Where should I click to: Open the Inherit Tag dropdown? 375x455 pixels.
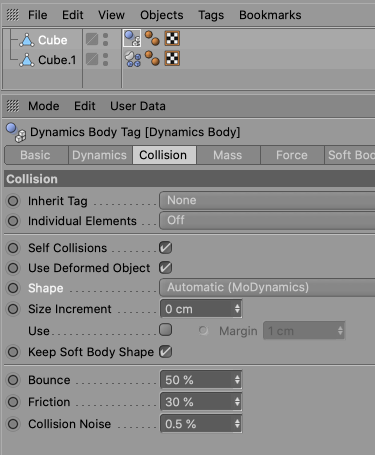tap(267, 200)
